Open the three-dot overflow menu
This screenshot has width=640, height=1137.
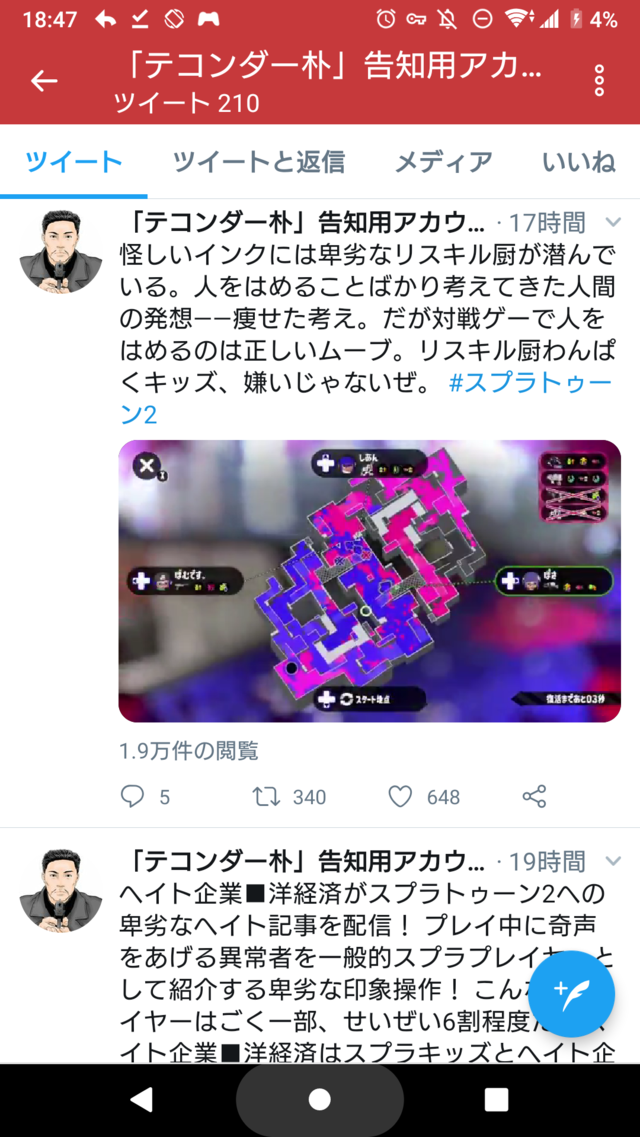click(x=599, y=80)
